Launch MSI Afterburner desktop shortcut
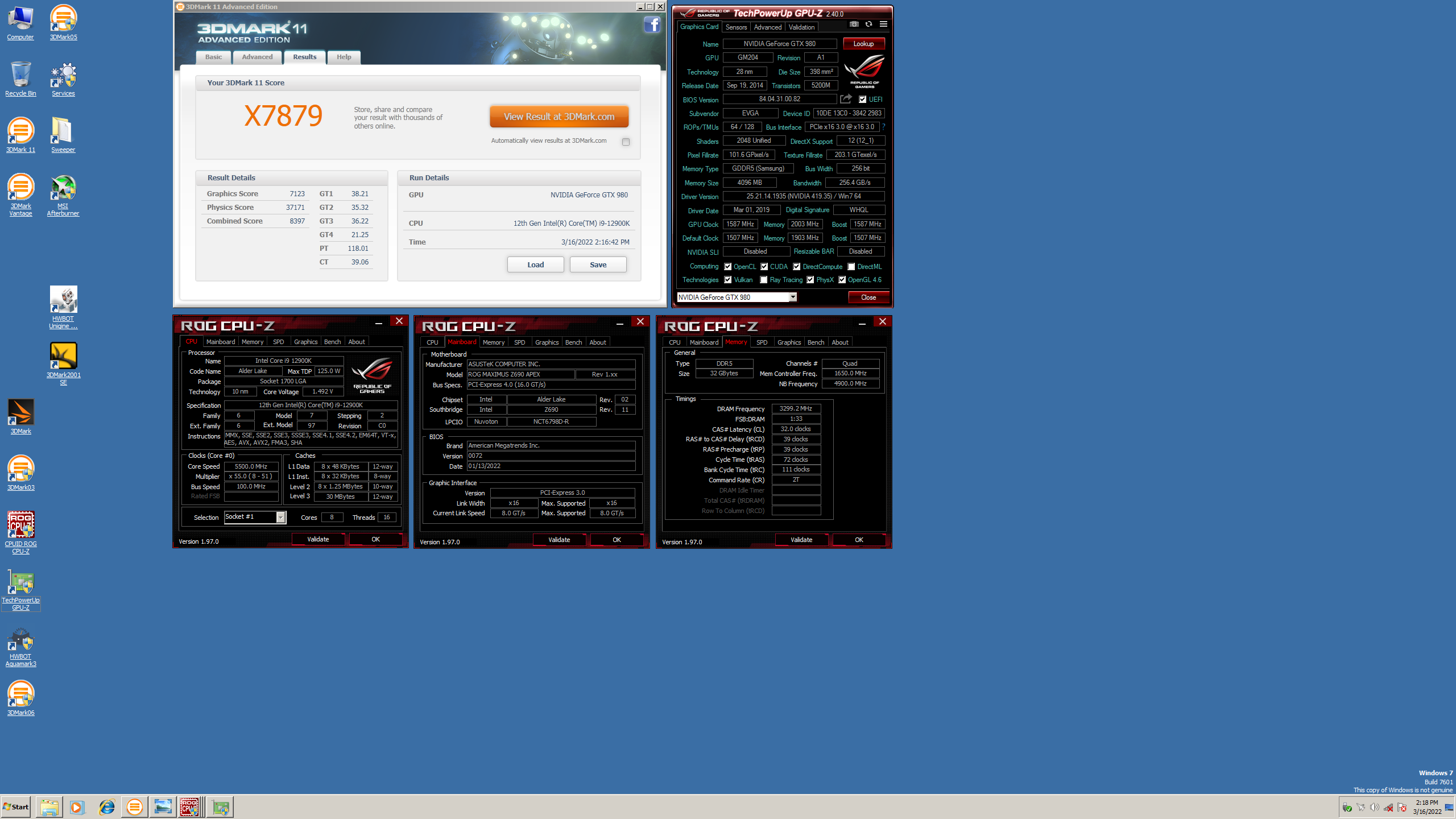The height and width of the screenshot is (819, 1456). point(63,195)
